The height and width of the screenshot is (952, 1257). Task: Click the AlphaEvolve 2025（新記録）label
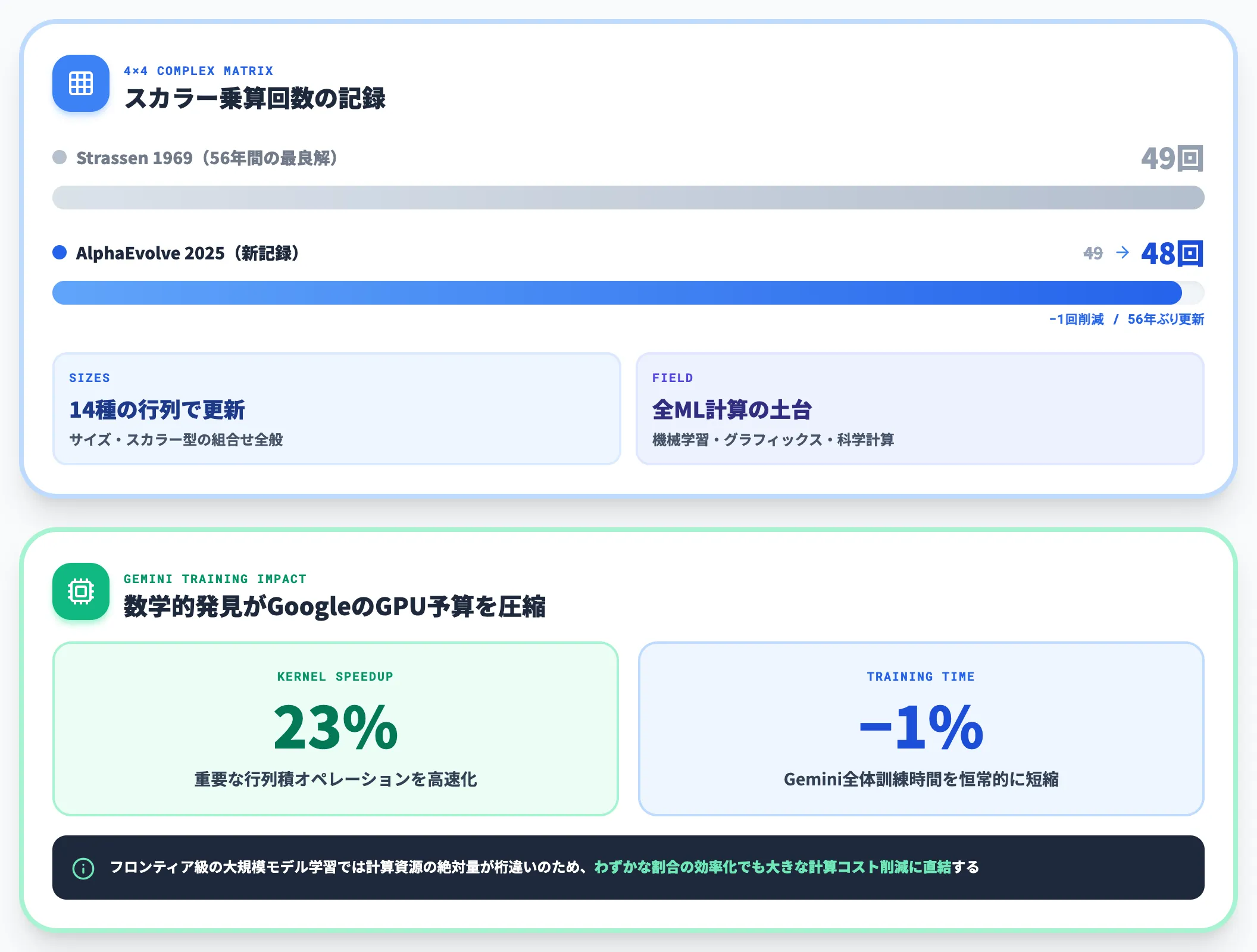pos(187,253)
